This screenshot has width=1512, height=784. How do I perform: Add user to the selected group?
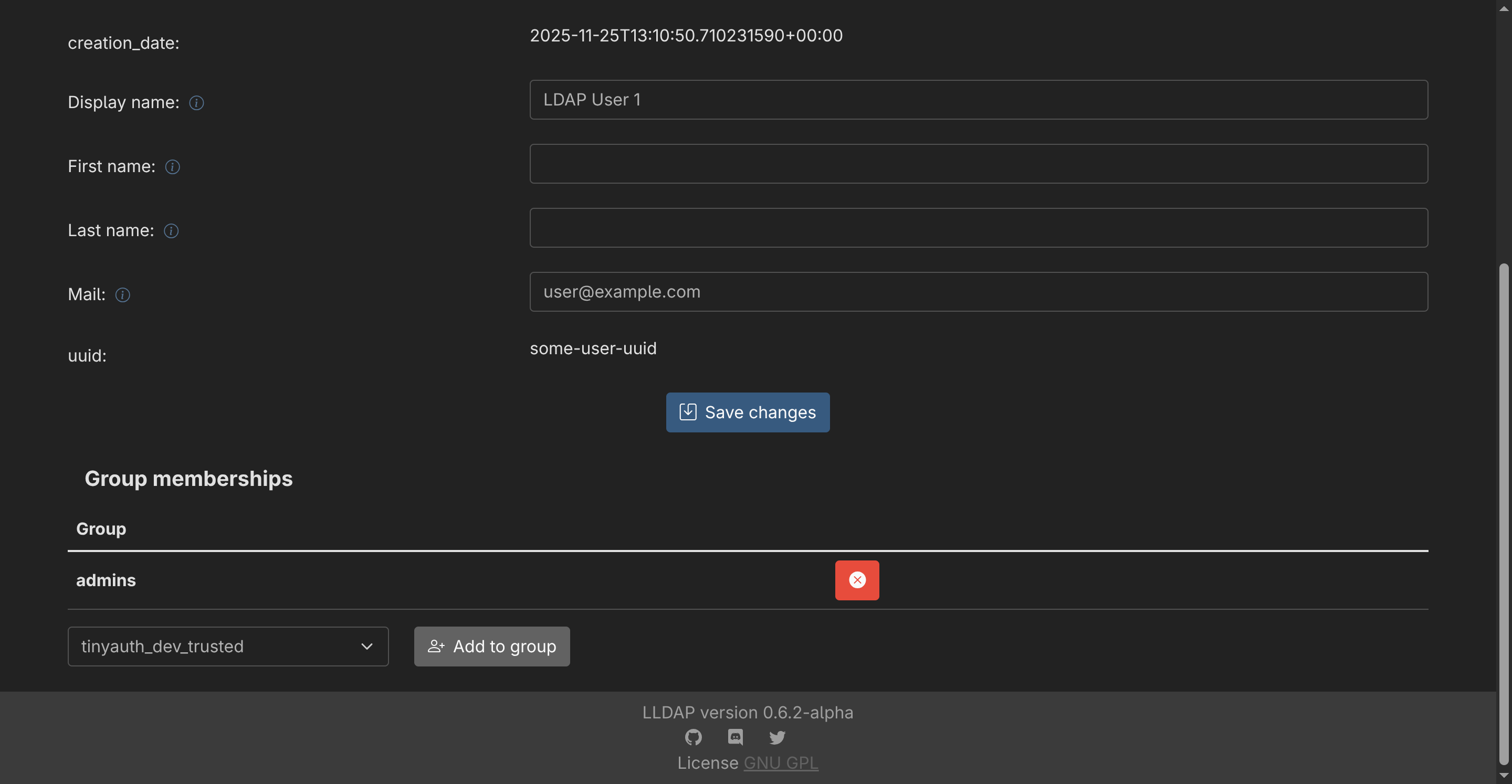click(x=491, y=646)
